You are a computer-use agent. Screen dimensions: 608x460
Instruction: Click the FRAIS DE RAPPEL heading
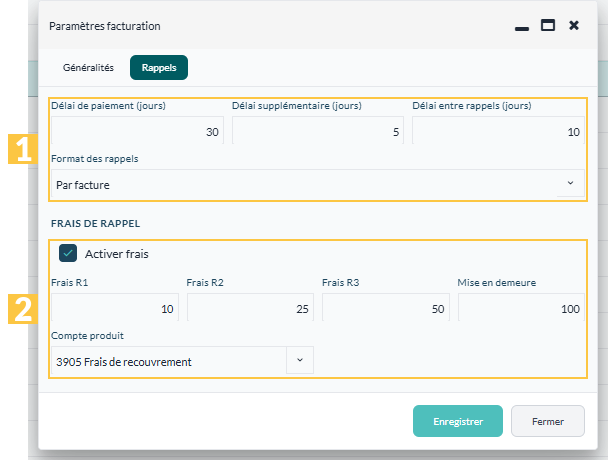tap(96, 224)
